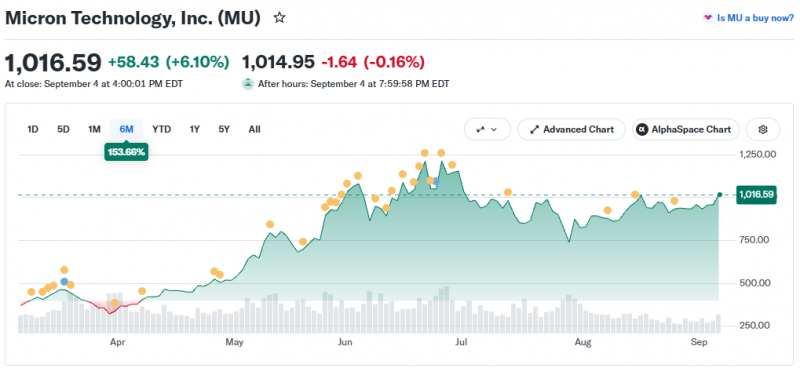
Task: Click the Advanced Chart button
Action: pos(572,130)
